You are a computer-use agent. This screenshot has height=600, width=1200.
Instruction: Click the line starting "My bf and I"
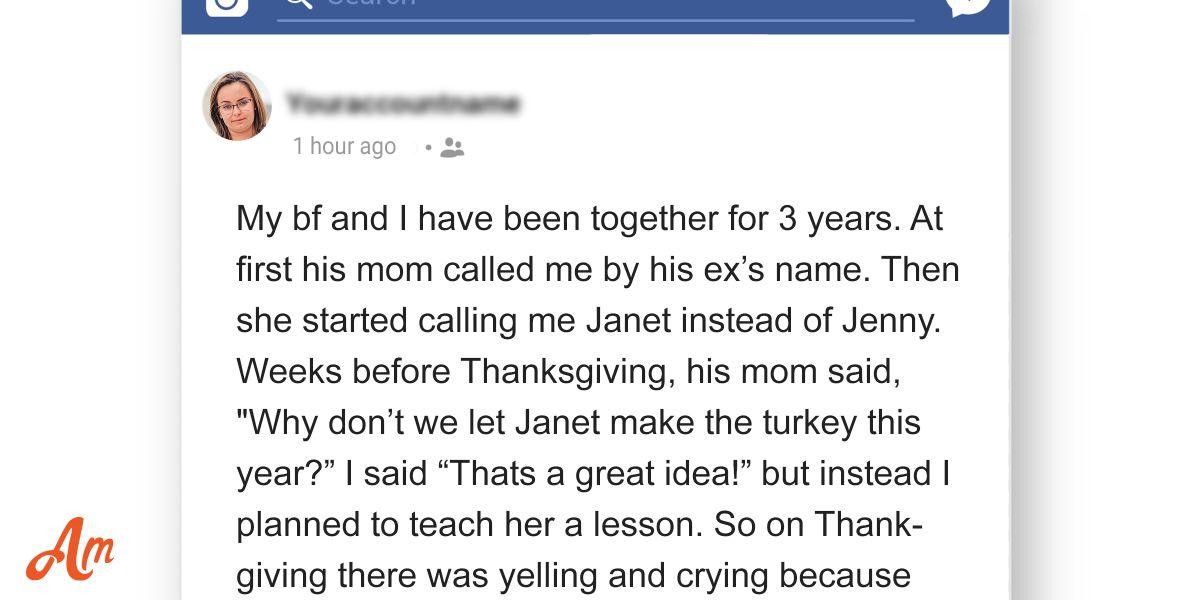pos(589,219)
